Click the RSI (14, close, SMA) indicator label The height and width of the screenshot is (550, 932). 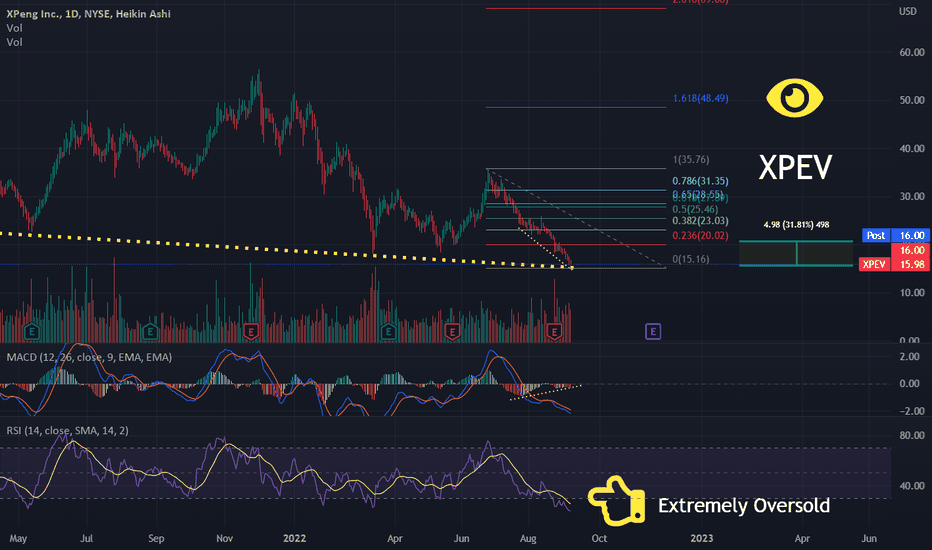[67, 430]
